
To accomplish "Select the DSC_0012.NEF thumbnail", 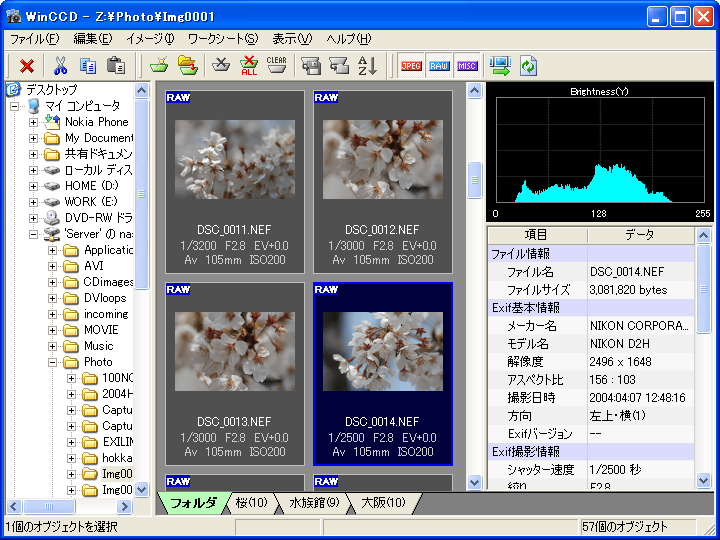I will click(x=382, y=182).
